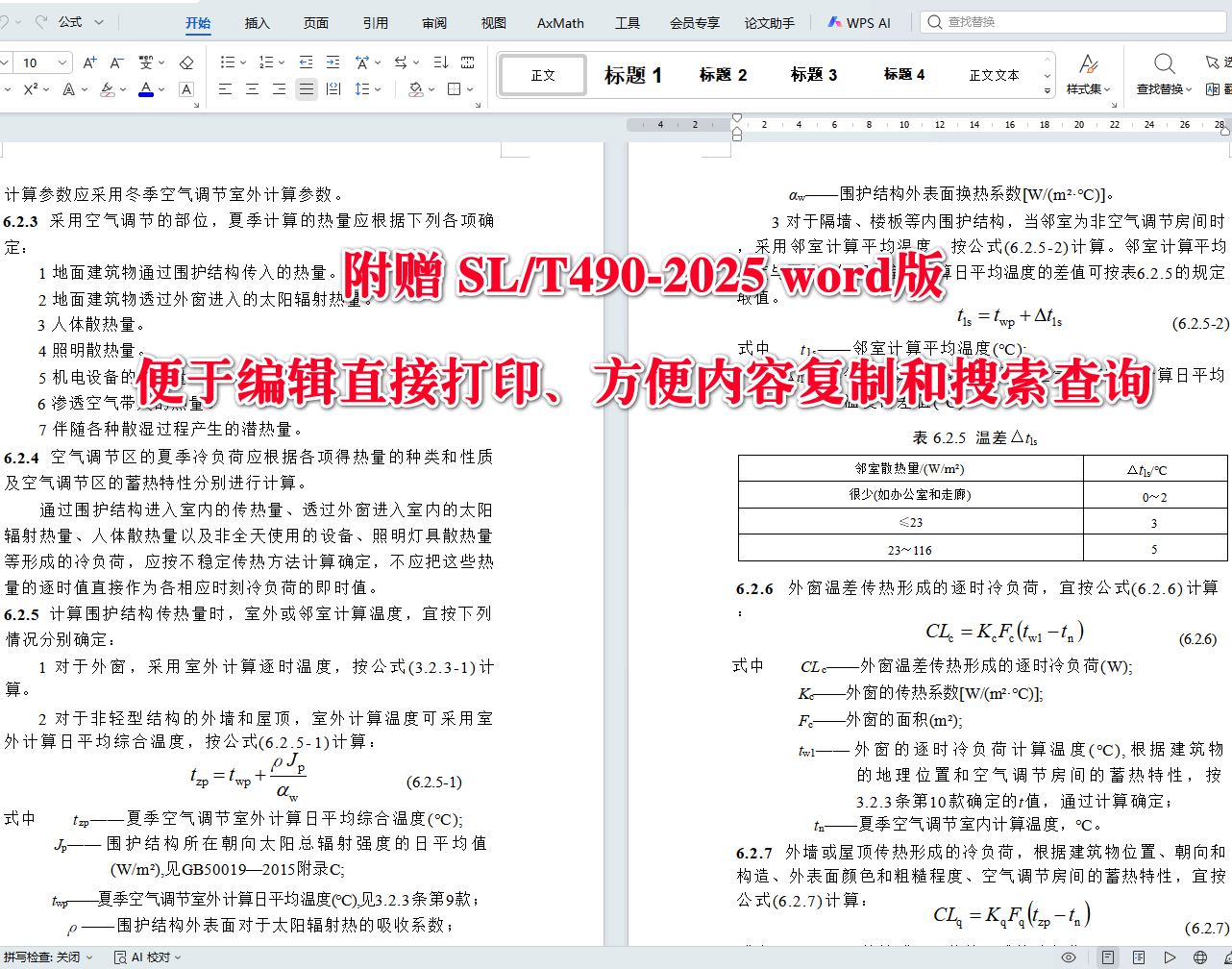Viewport: 1232px width, 969px height.
Task: Switch to outline view in the status bar
Action: pyautogui.click(x=1139, y=957)
